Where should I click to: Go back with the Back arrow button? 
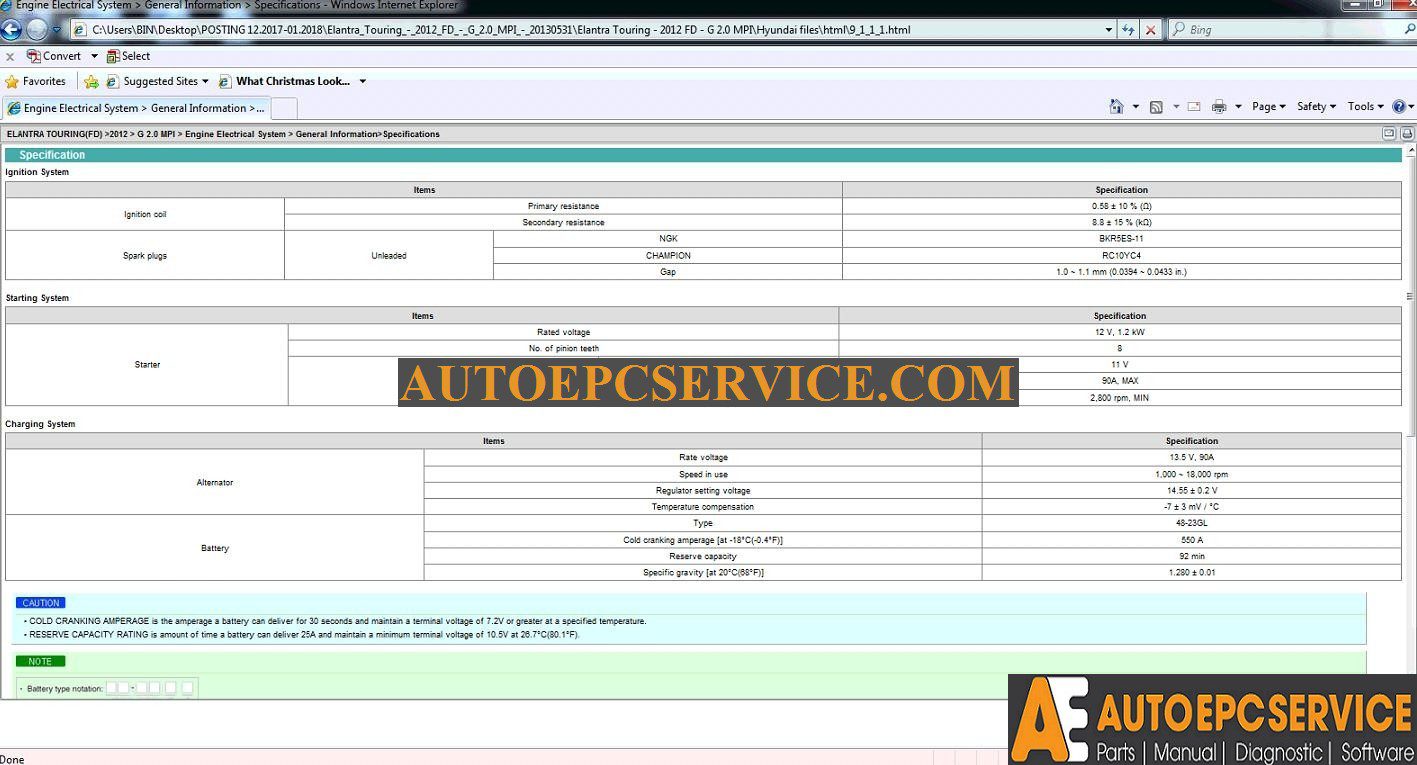pyautogui.click(x=12, y=29)
